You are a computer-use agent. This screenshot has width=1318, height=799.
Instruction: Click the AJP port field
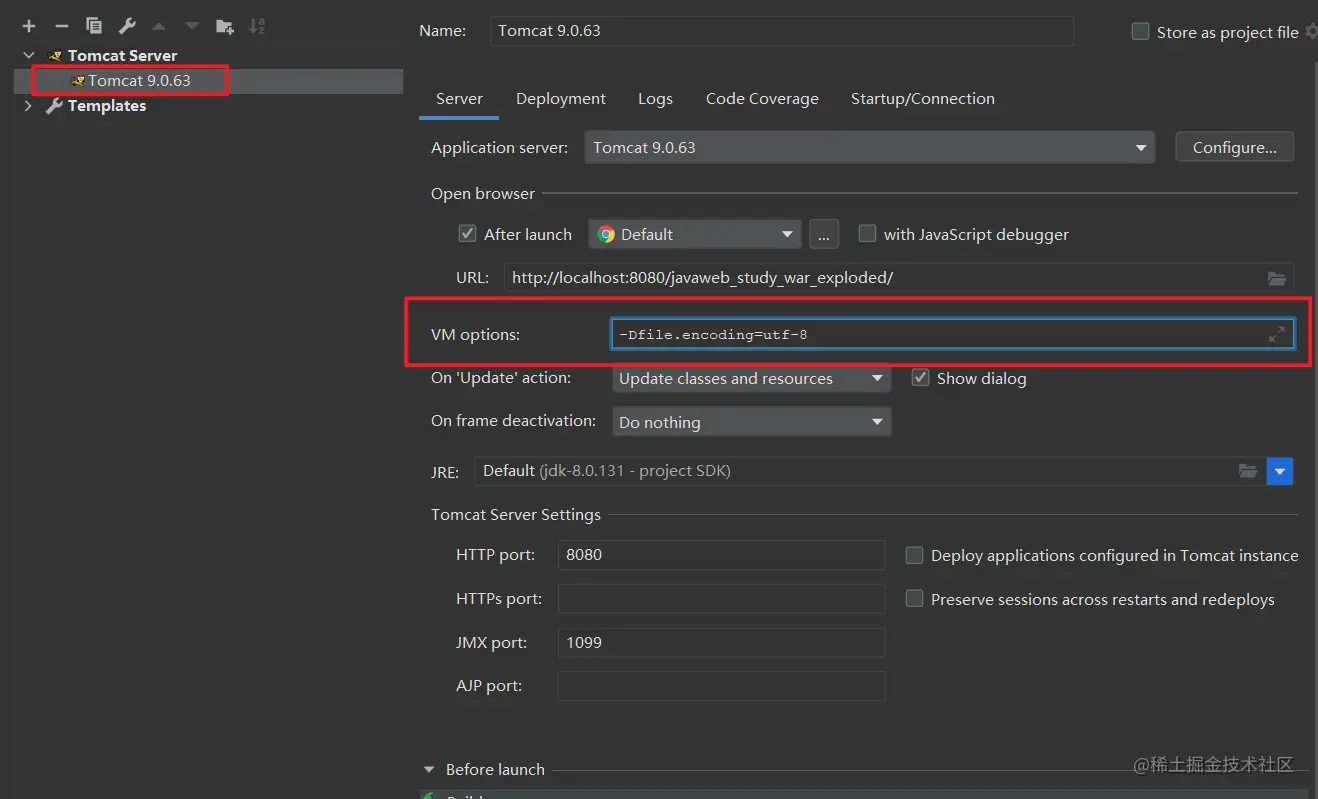point(721,686)
